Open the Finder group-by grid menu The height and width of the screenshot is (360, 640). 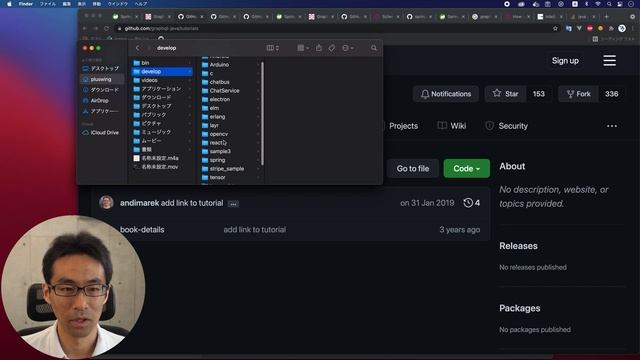coord(303,48)
